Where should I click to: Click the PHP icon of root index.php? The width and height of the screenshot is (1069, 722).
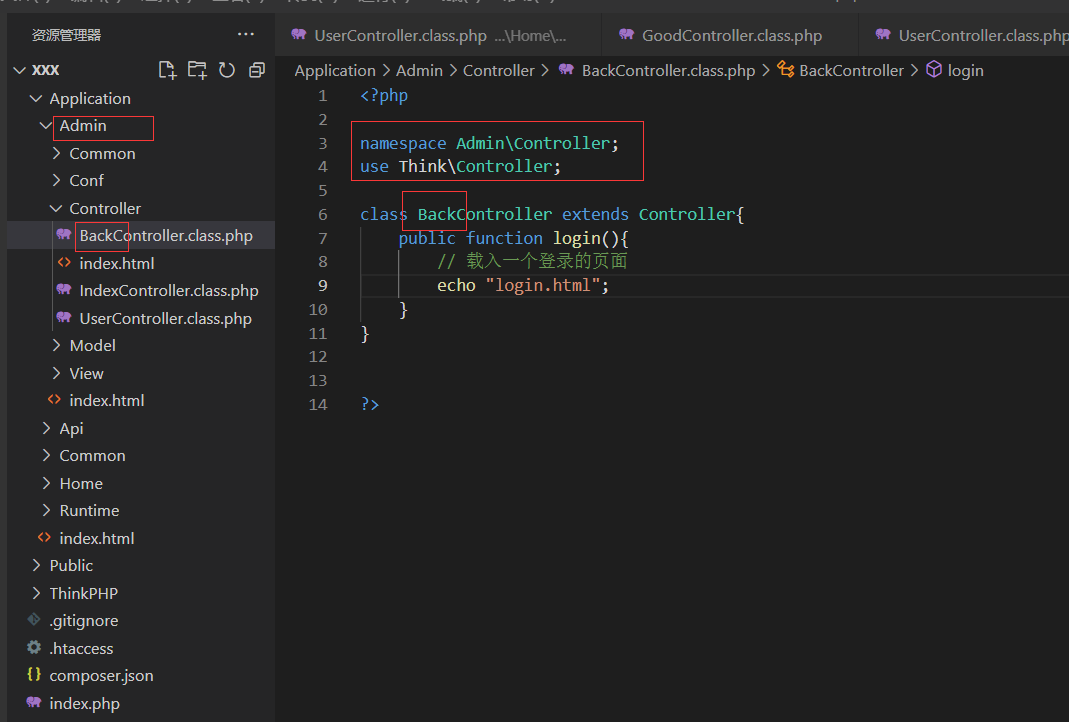tap(34, 703)
